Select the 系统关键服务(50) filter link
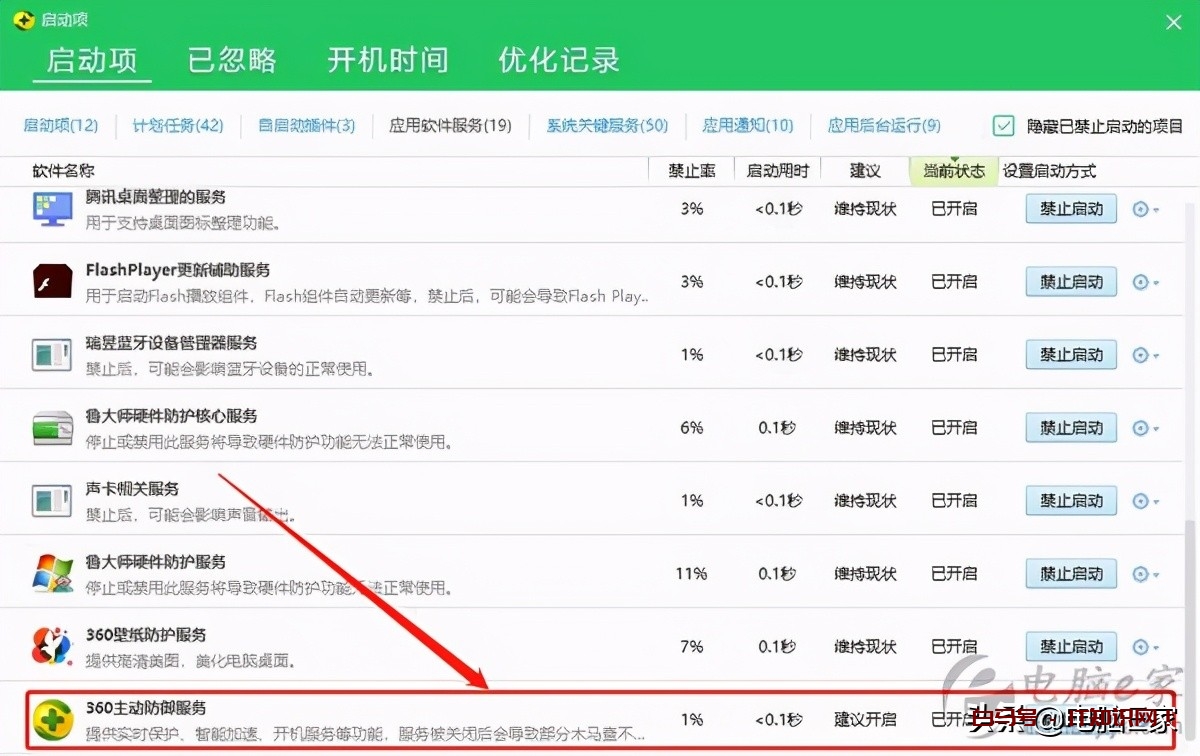This screenshot has width=1200, height=756. 605,126
